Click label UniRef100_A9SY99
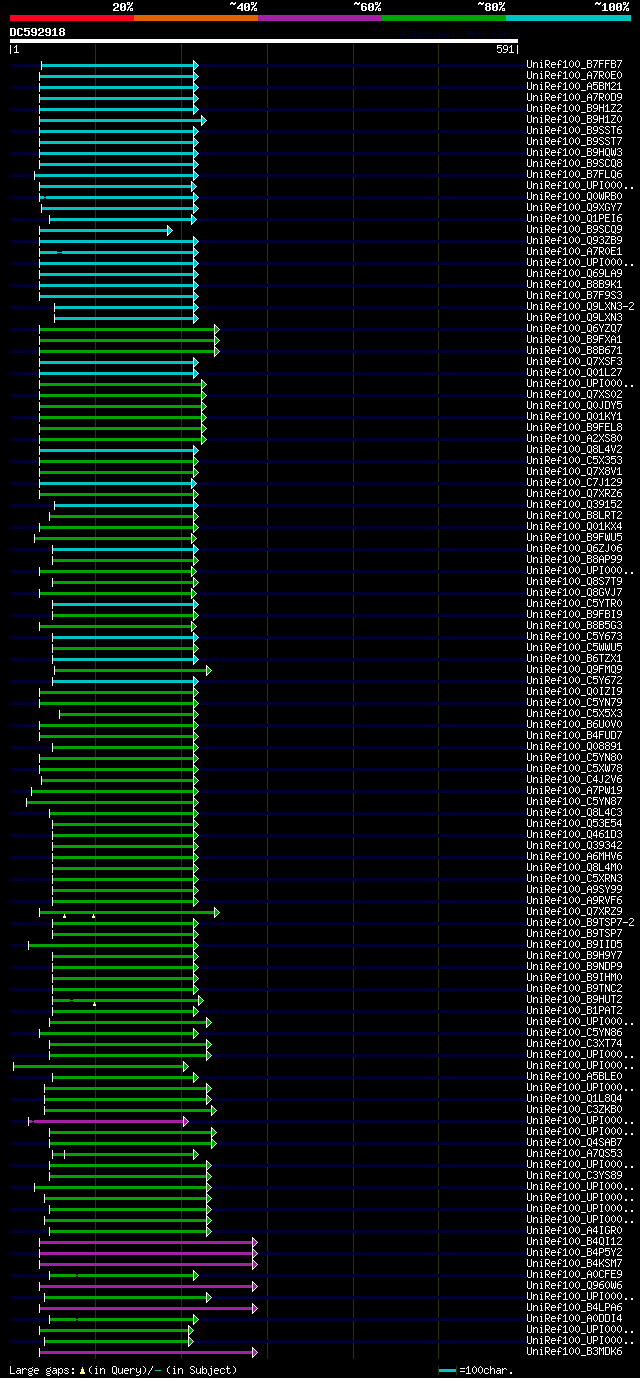The height and width of the screenshot is (1378, 640). coord(574,889)
